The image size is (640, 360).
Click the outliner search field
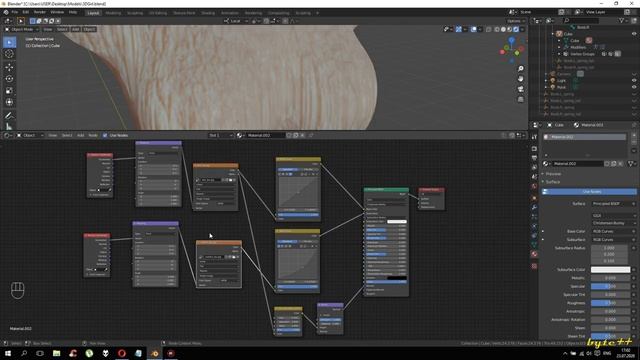pos(580,20)
